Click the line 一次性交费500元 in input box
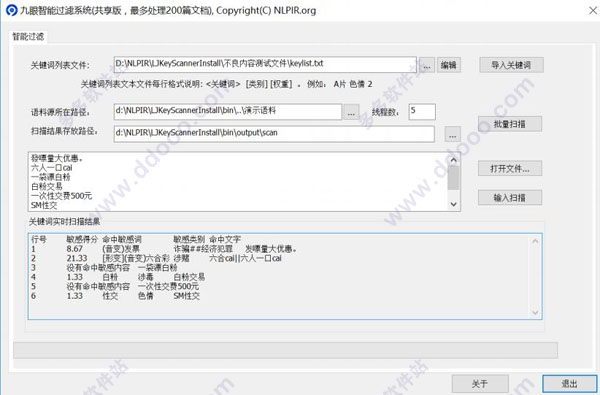The image size is (600, 395). tap(61, 196)
